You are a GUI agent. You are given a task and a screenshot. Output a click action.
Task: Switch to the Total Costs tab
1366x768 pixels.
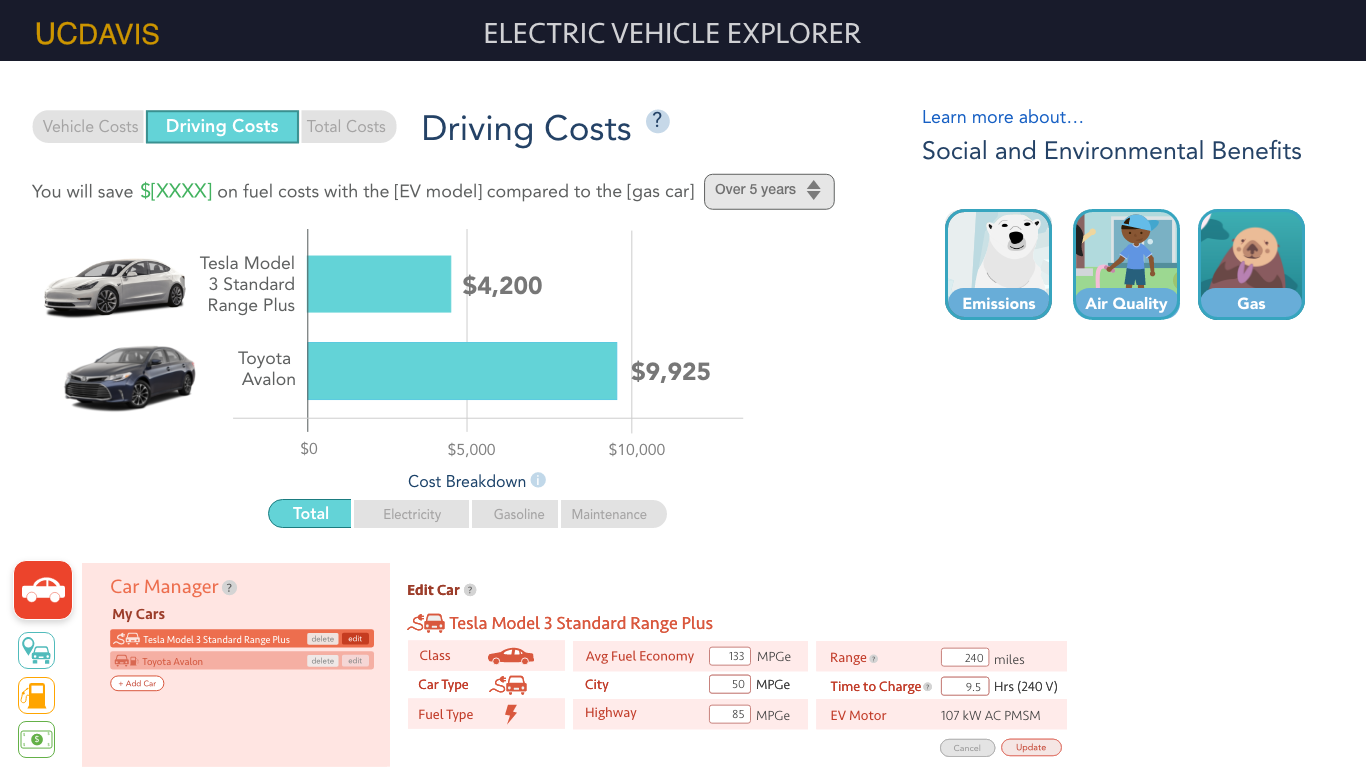pyautogui.click(x=347, y=127)
